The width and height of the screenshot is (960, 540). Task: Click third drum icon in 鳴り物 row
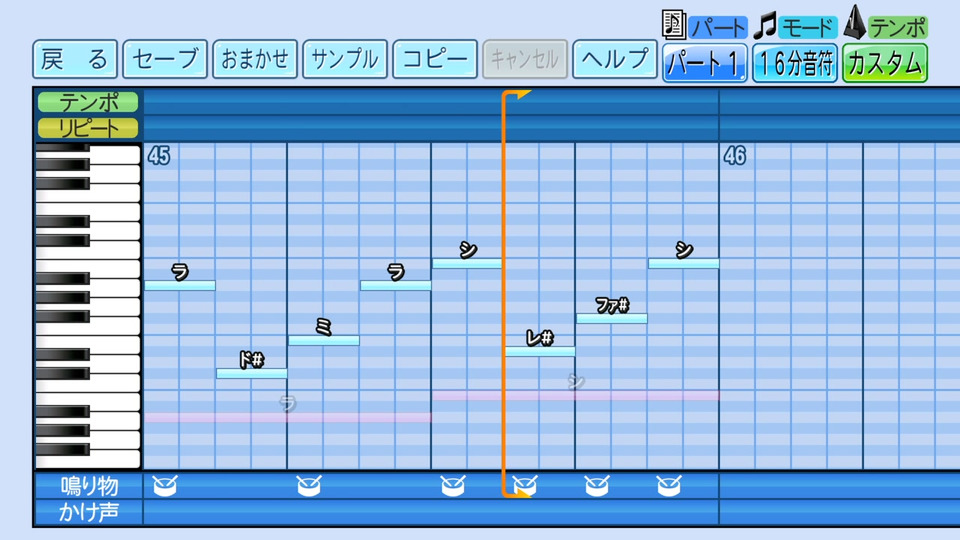452,486
